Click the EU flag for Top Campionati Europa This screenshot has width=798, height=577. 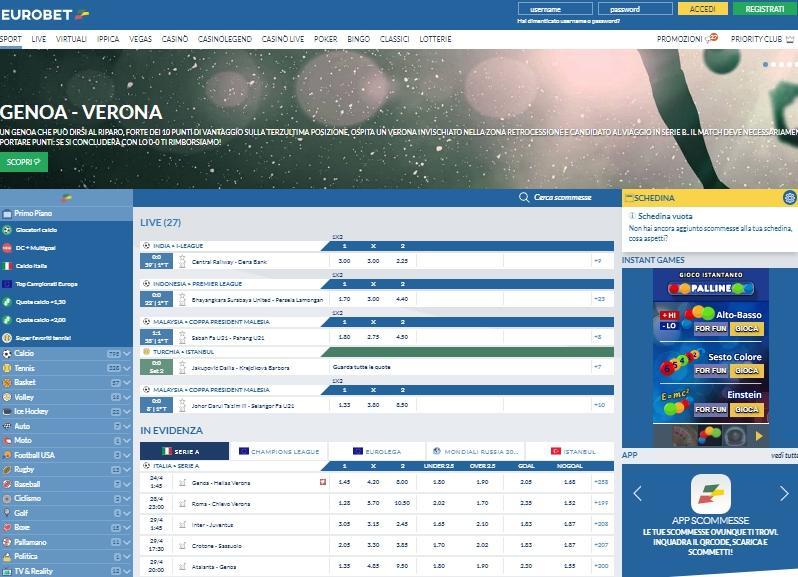coord(7,284)
